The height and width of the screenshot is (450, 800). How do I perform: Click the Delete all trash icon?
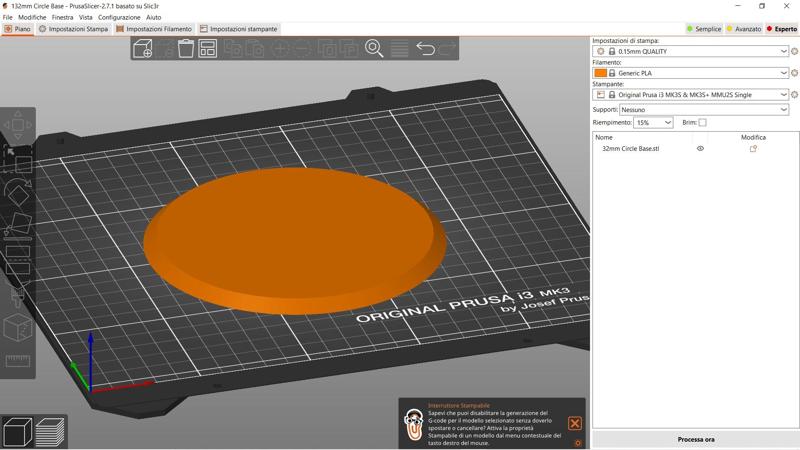(x=186, y=49)
